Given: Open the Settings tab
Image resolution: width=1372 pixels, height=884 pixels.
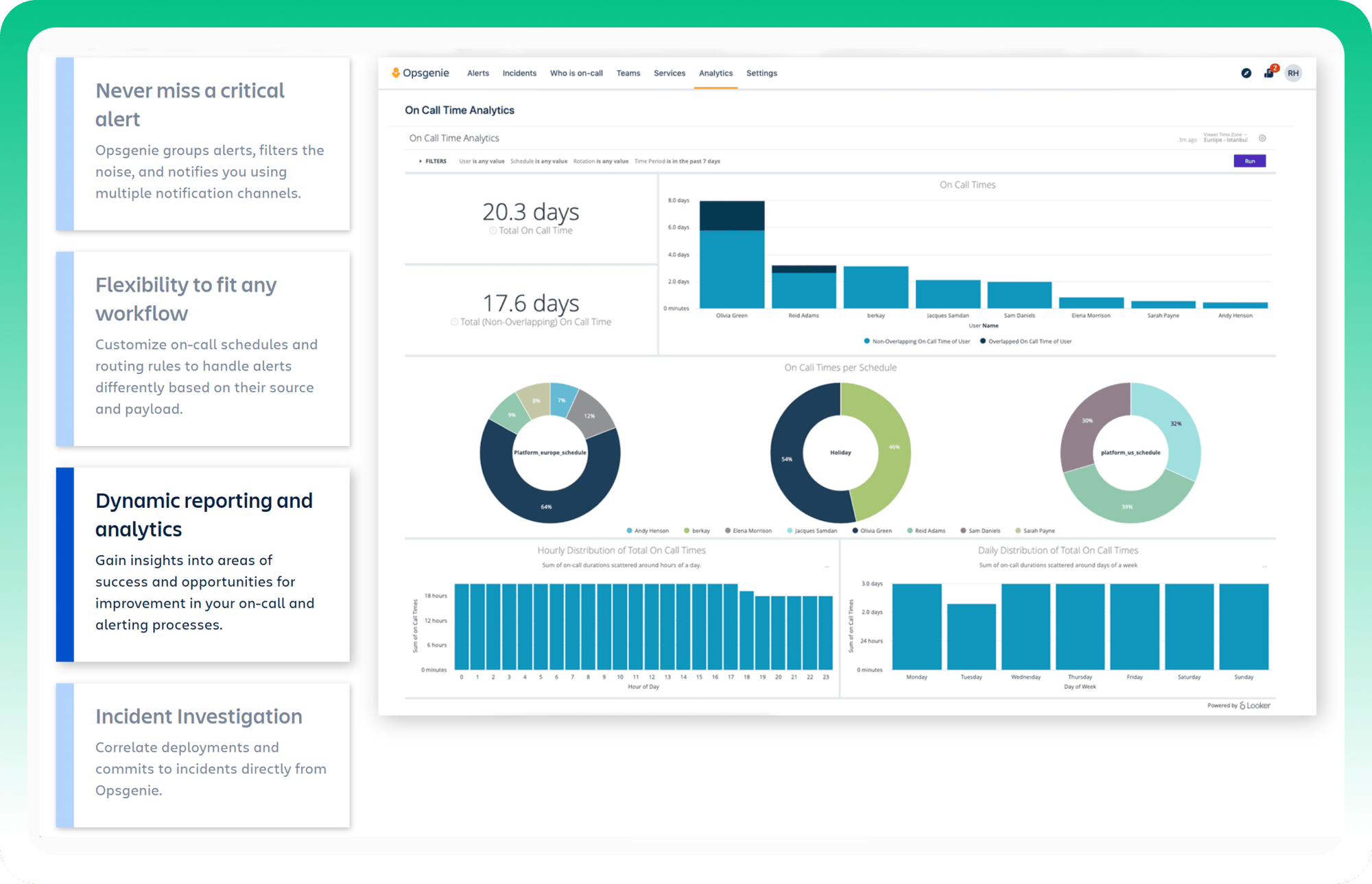Looking at the screenshot, I should click(x=761, y=73).
